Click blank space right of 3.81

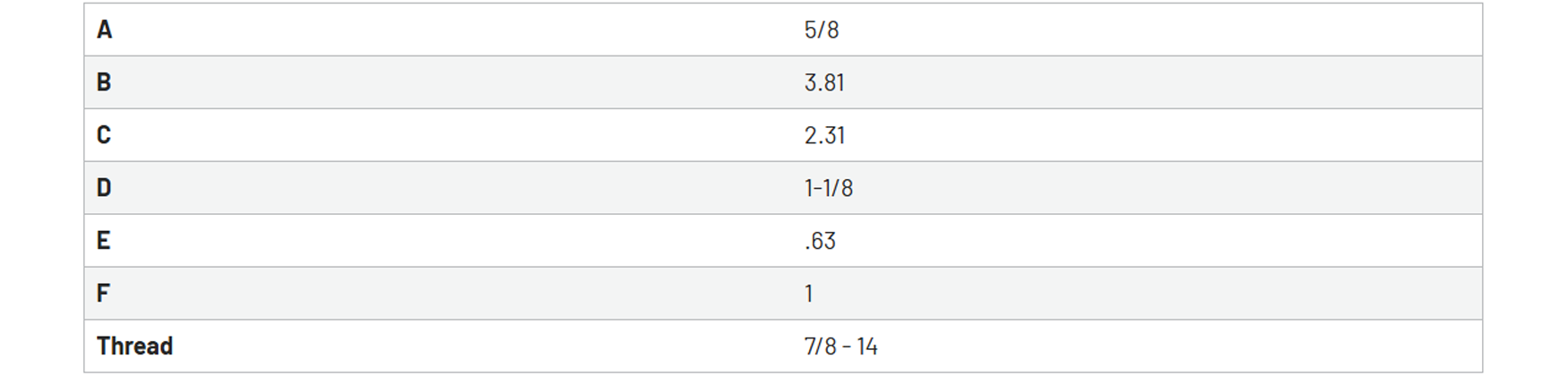(x=1165, y=82)
